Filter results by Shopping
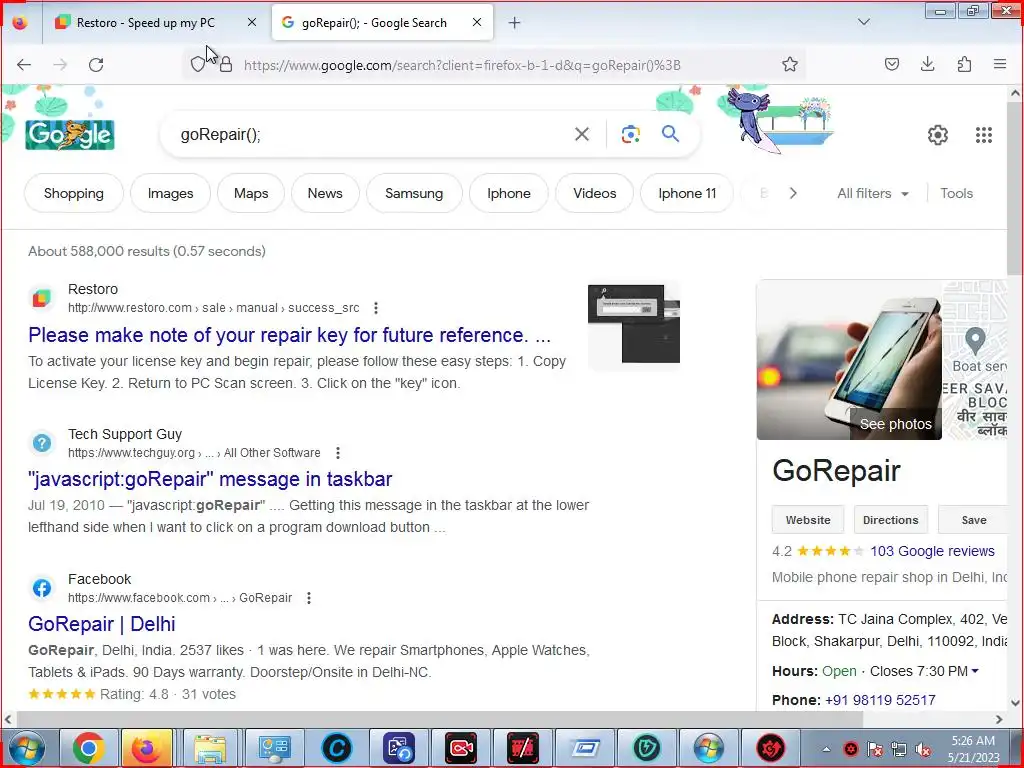The height and width of the screenshot is (768, 1024). pos(74,193)
